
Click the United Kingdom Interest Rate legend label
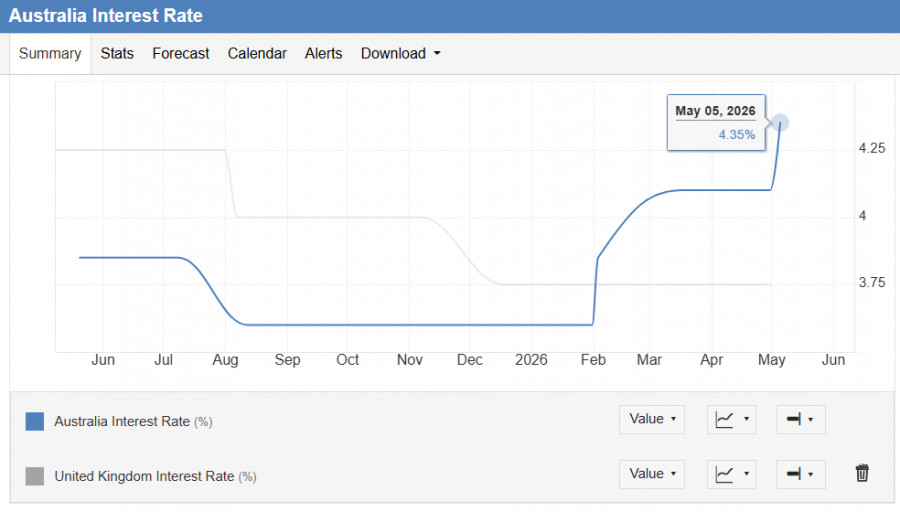coord(155,476)
